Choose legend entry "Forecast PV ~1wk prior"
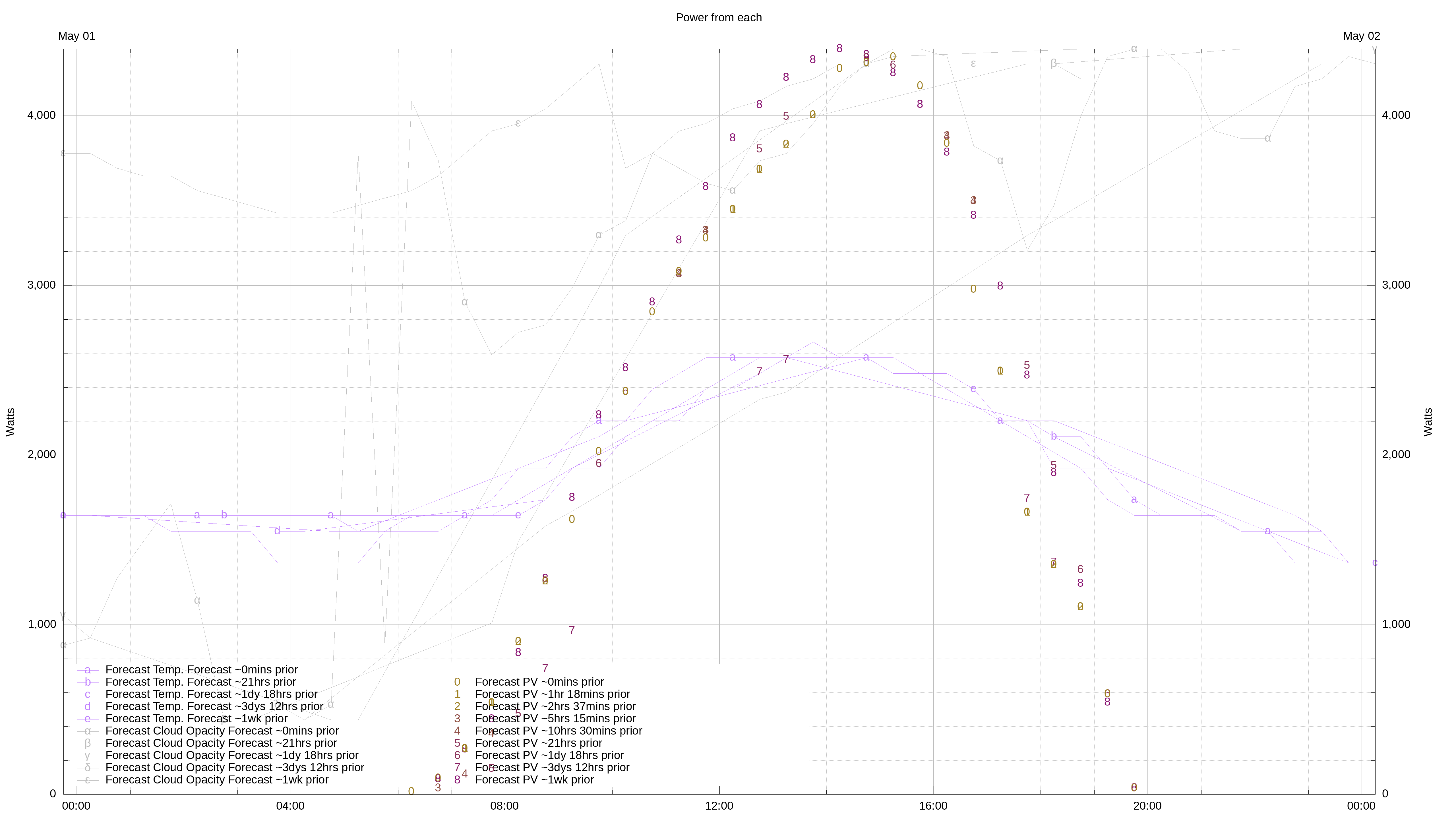This screenshot has width=1456, height=819. coord(534,780)
